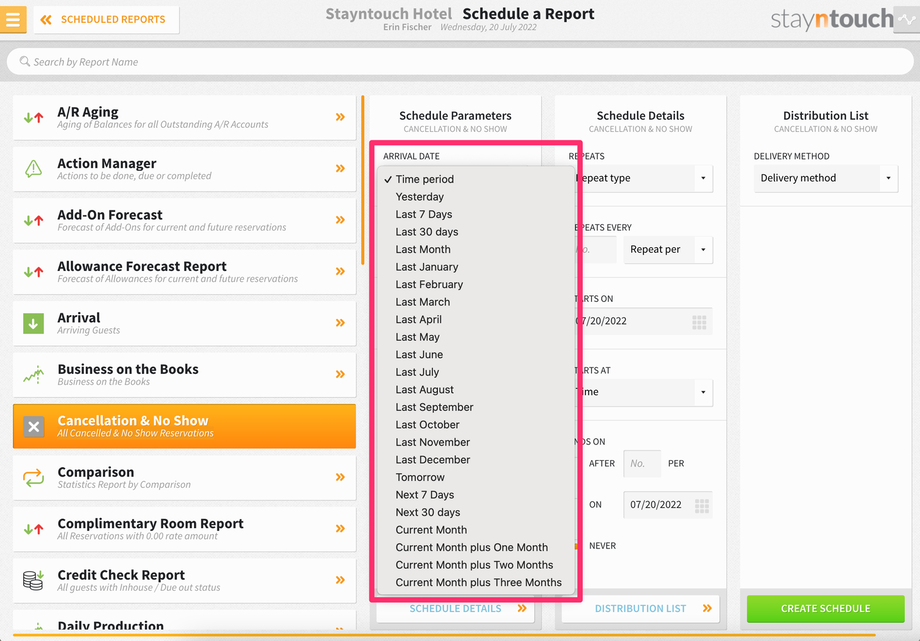The image size is (920, 641).
Task: Select Last 7 Days option
Action: click(475, 214)
